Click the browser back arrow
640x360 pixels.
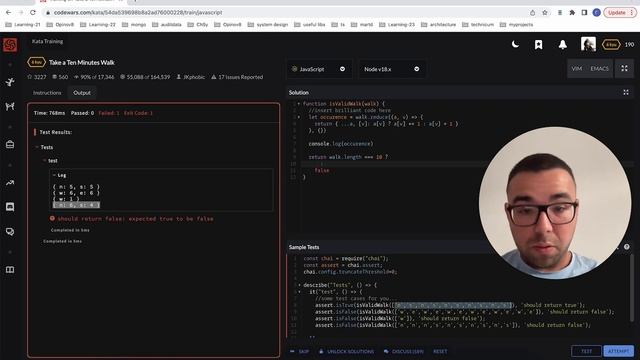pos(9,13)
